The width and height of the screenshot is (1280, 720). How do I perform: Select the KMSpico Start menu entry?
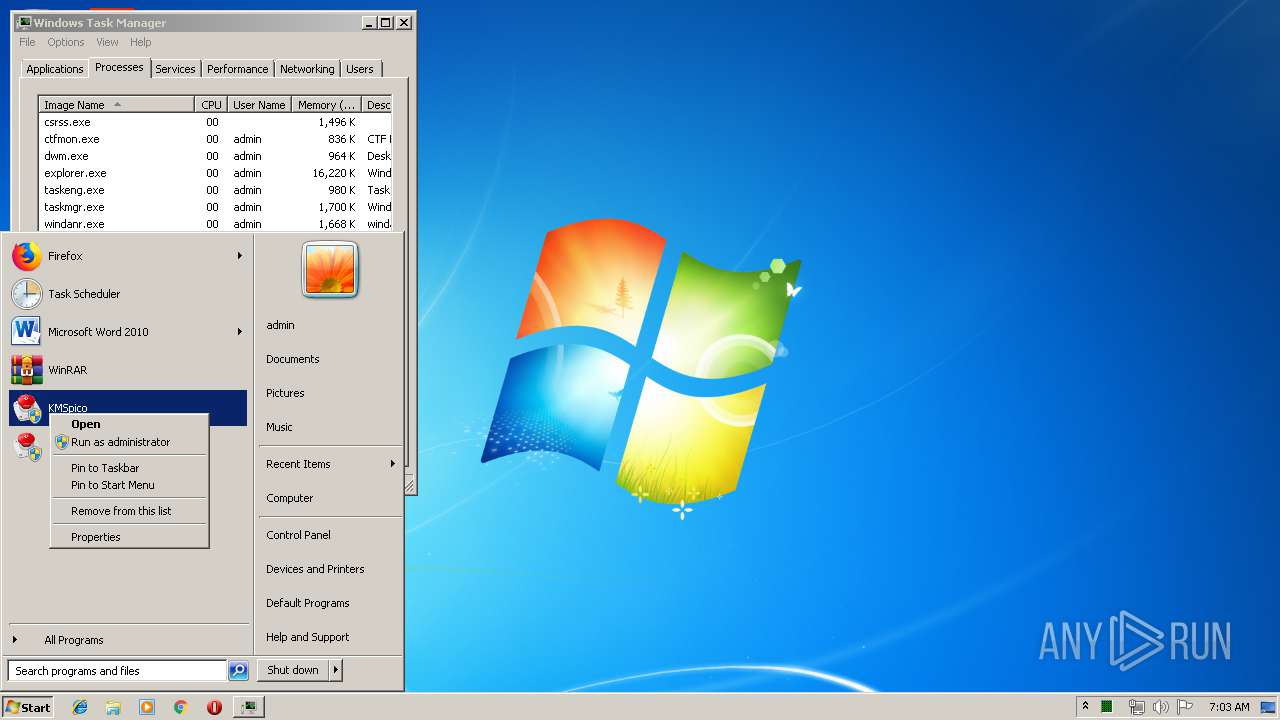[128, 408]
